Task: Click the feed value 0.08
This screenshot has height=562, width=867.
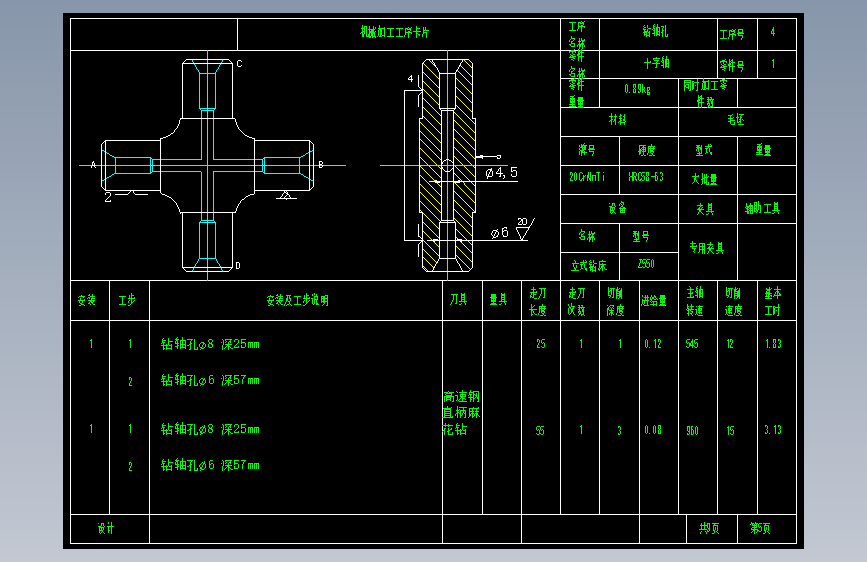Action: 653,430
